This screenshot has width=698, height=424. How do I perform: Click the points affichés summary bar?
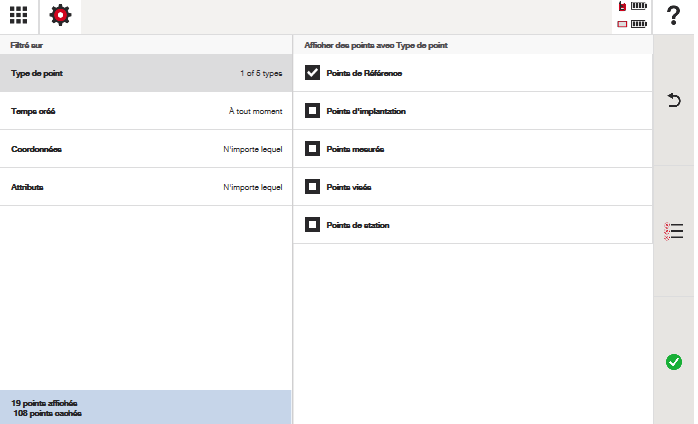tap(145, 407)
